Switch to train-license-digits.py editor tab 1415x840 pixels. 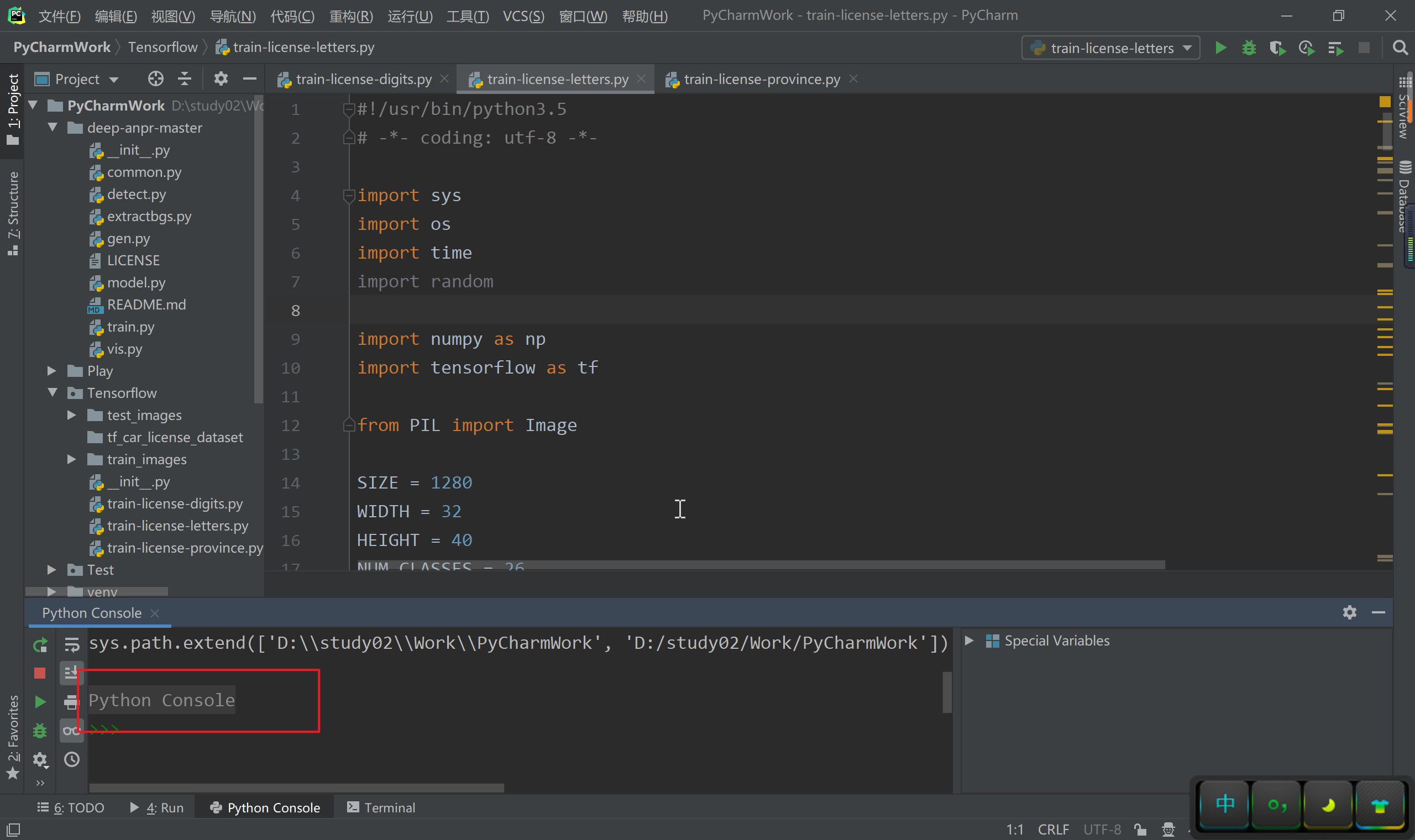tap(363, 79)
